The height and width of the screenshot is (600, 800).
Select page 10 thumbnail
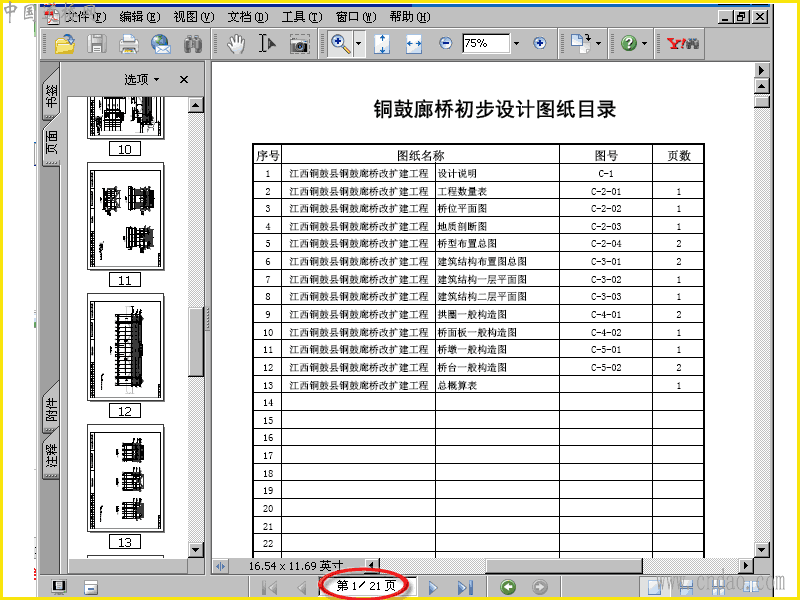point(126,117)
